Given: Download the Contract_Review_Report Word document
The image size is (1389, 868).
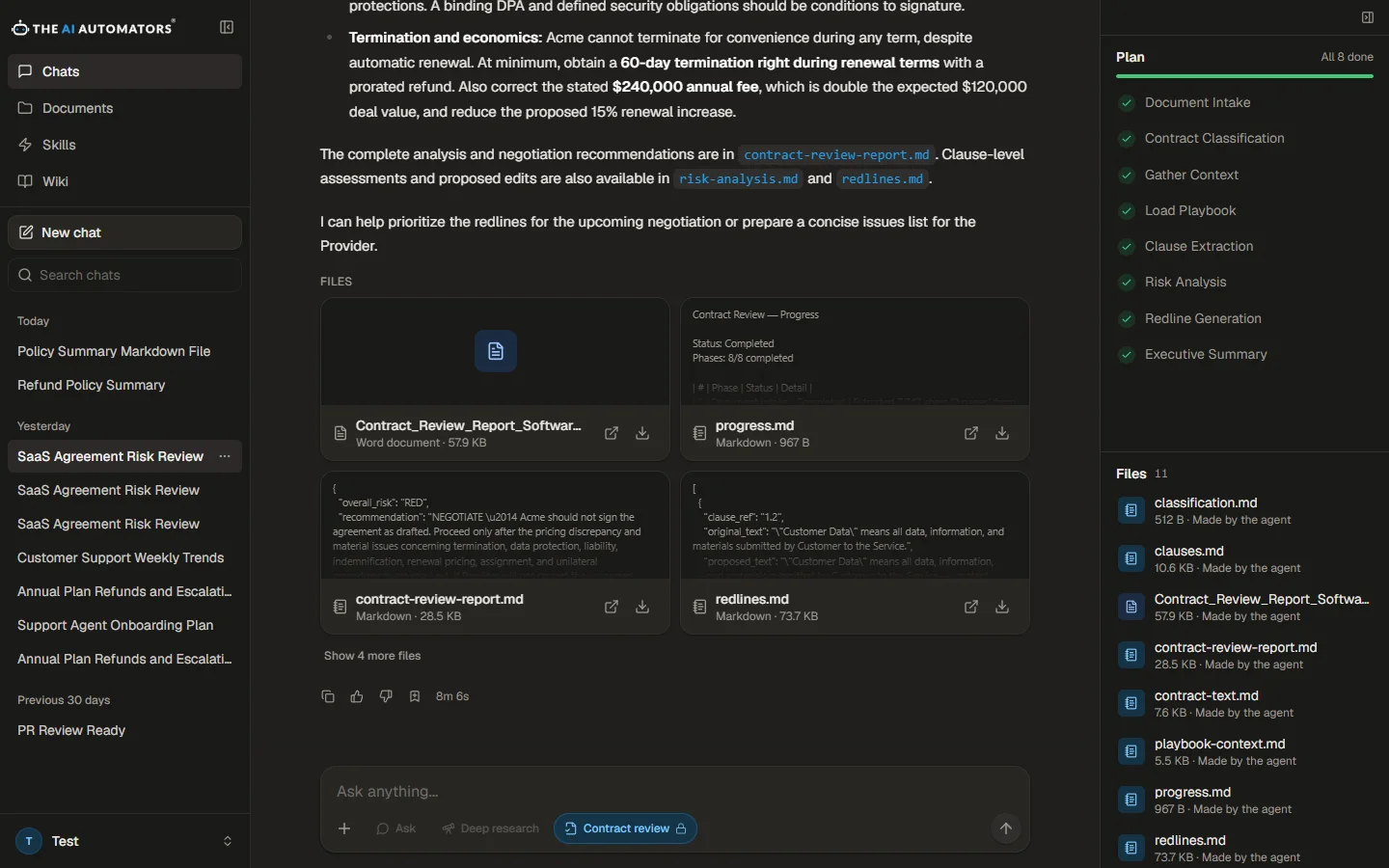Looking at the screenshot, I should [642, 434].
